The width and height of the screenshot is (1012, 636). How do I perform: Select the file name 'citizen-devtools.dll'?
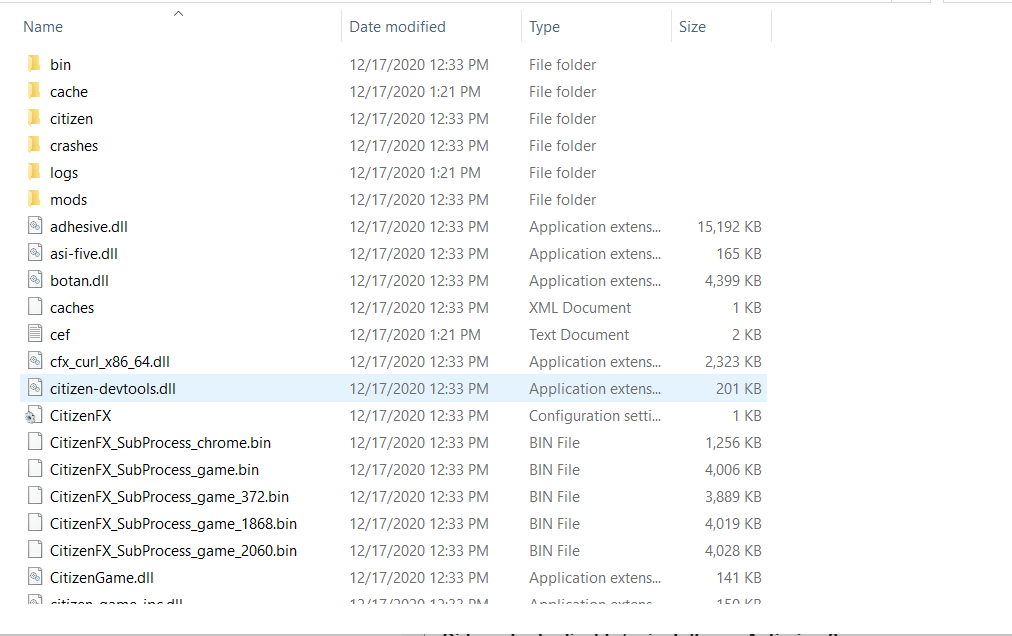[x=113, y=389]
